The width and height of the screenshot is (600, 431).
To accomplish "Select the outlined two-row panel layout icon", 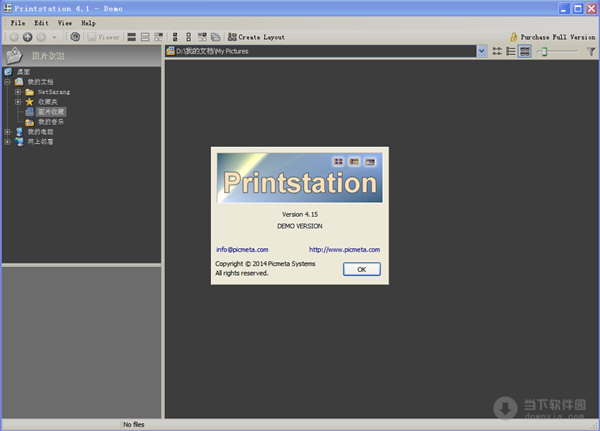I will pos(145,37).
